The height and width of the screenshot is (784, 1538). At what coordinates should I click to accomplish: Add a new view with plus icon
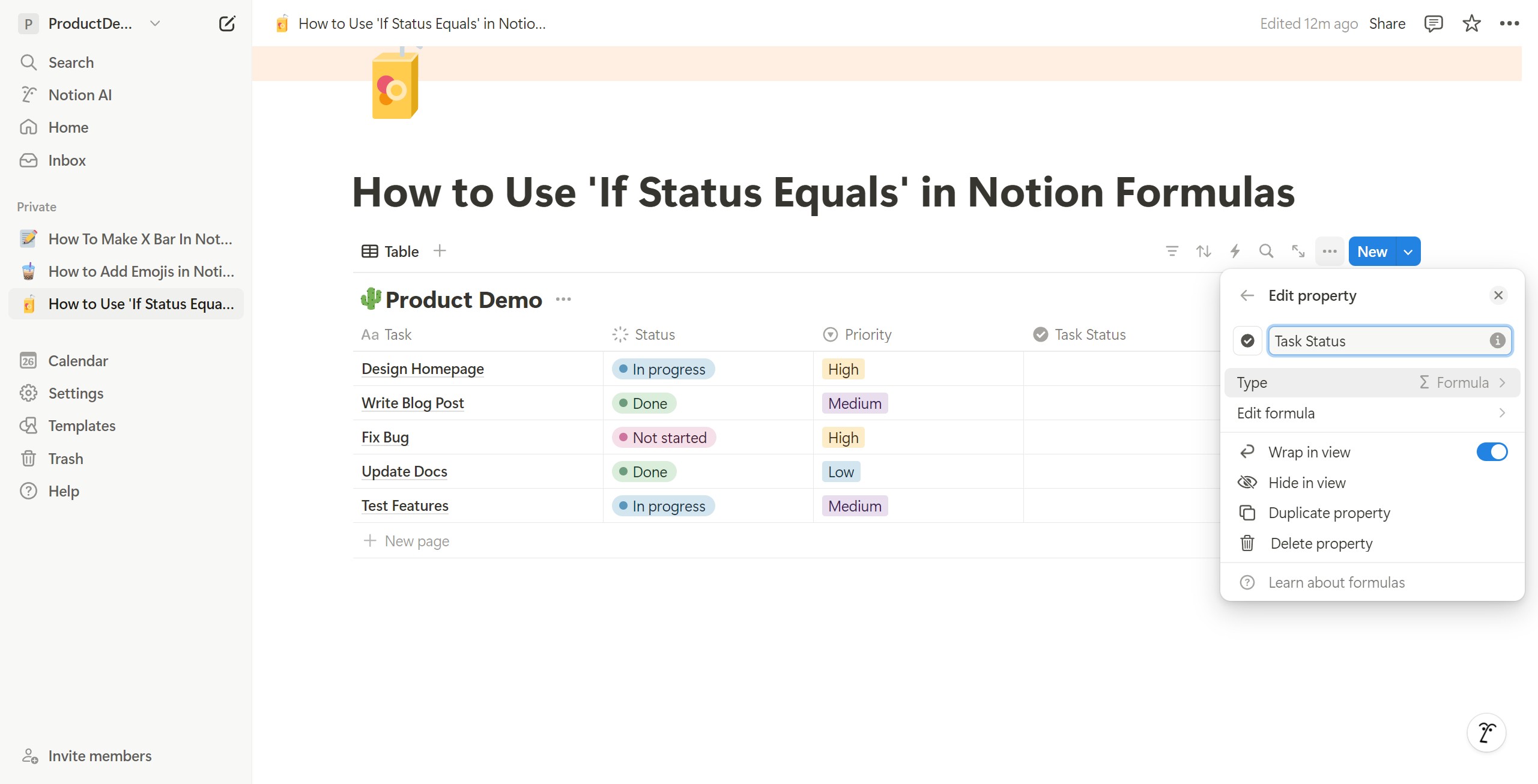tap(440, 251)
